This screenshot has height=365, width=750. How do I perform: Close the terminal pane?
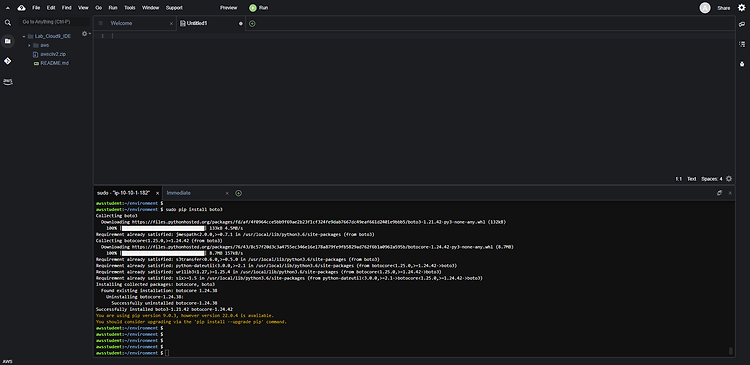(x=730, y=193)
